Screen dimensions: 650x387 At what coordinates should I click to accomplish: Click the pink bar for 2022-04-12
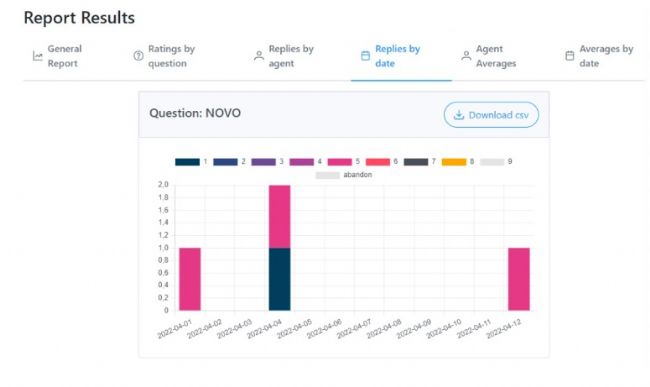point(519,279)
